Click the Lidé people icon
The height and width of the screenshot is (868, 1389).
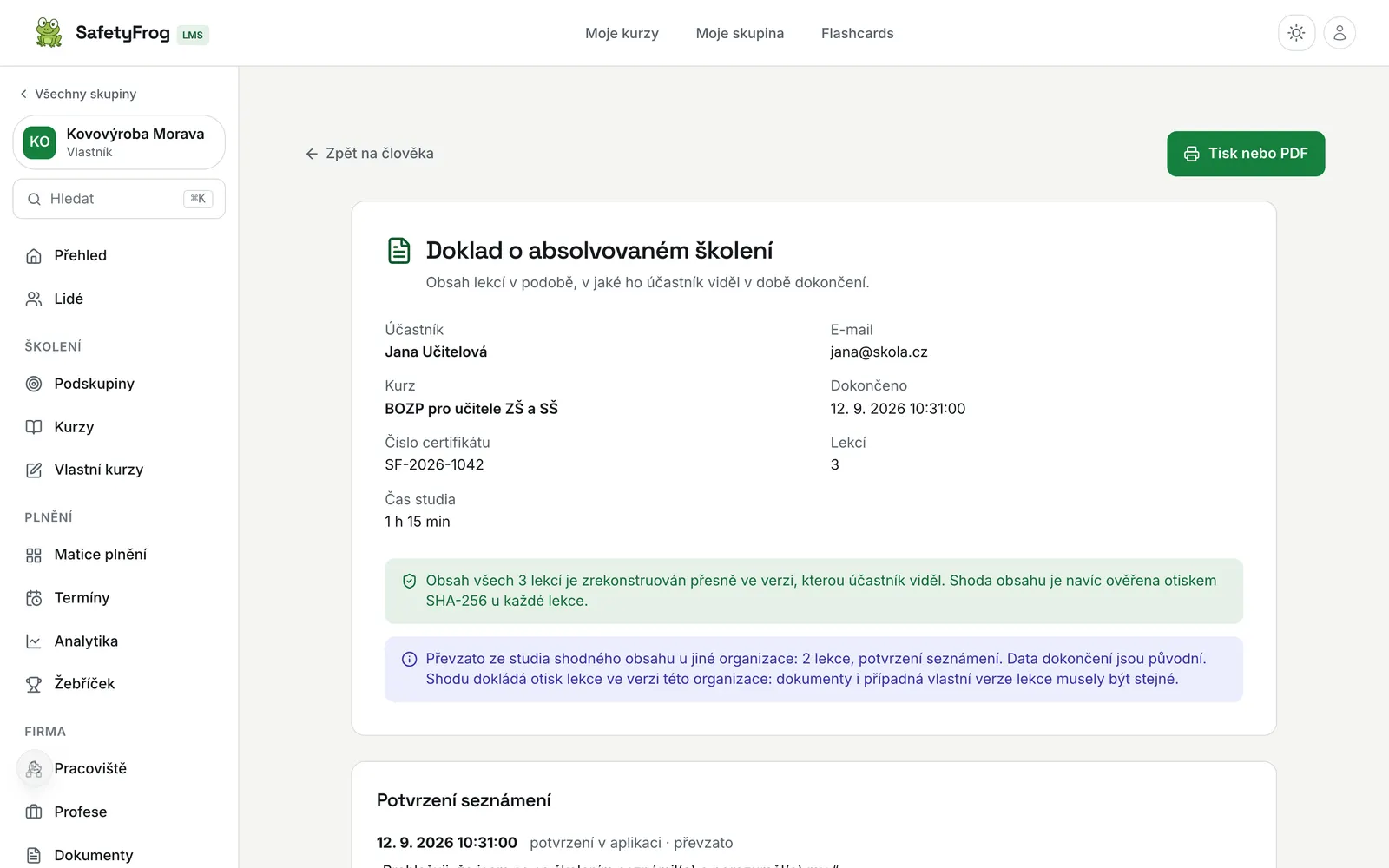[x=34, y=299]
